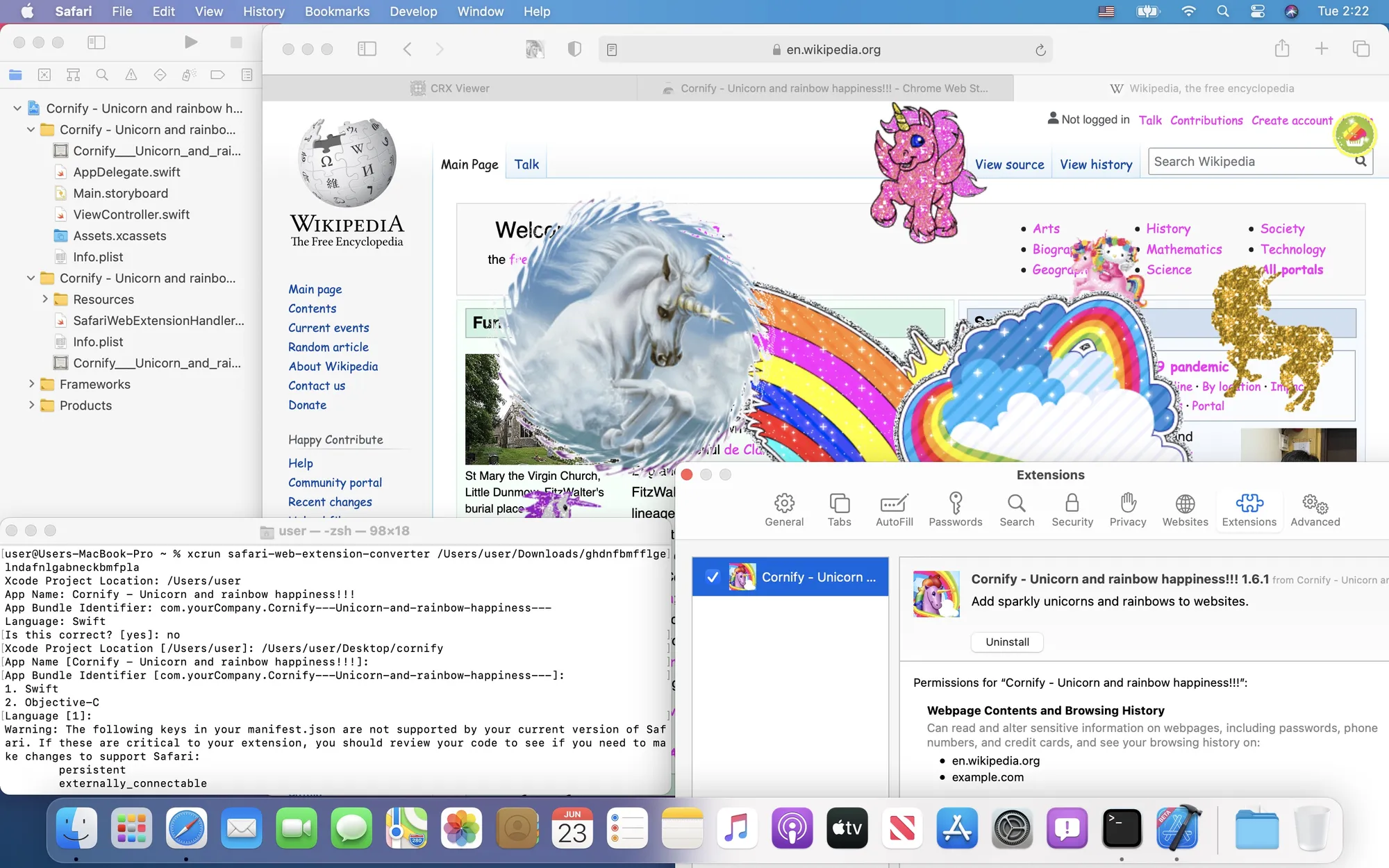This screenshot has height=868, width=1389.
Task: Select ViewController.swift file
Action: [131, 214]
